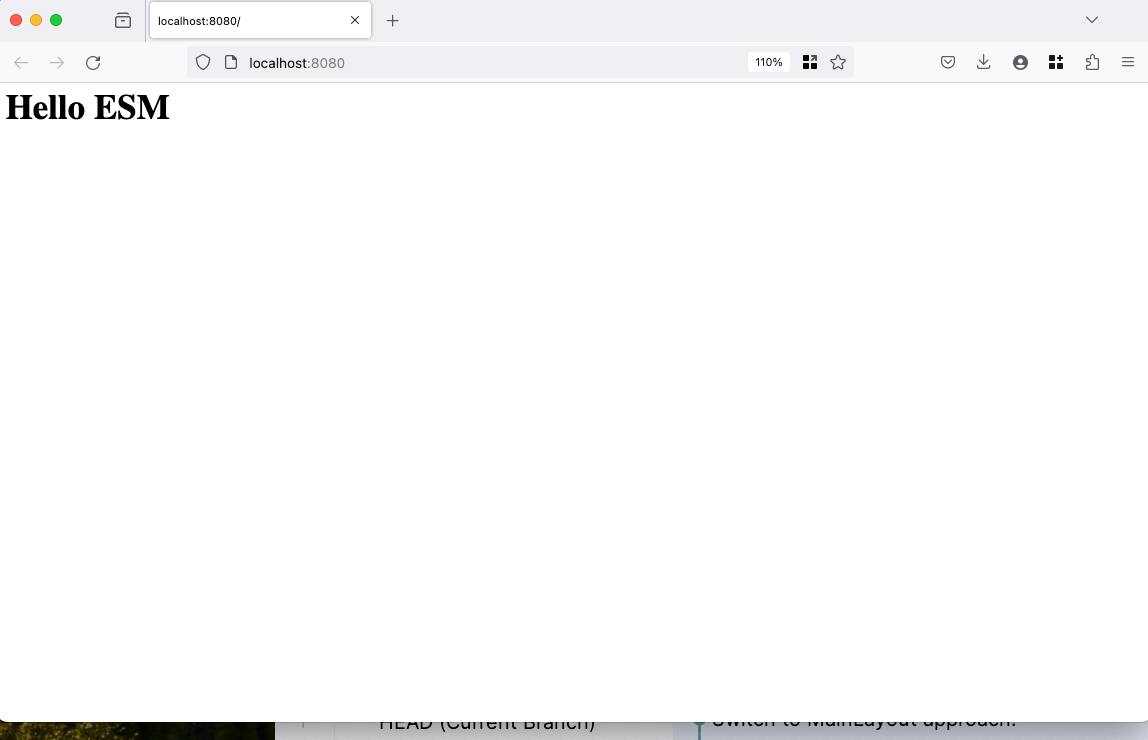Open the Pocket save icon

[947, 62]
